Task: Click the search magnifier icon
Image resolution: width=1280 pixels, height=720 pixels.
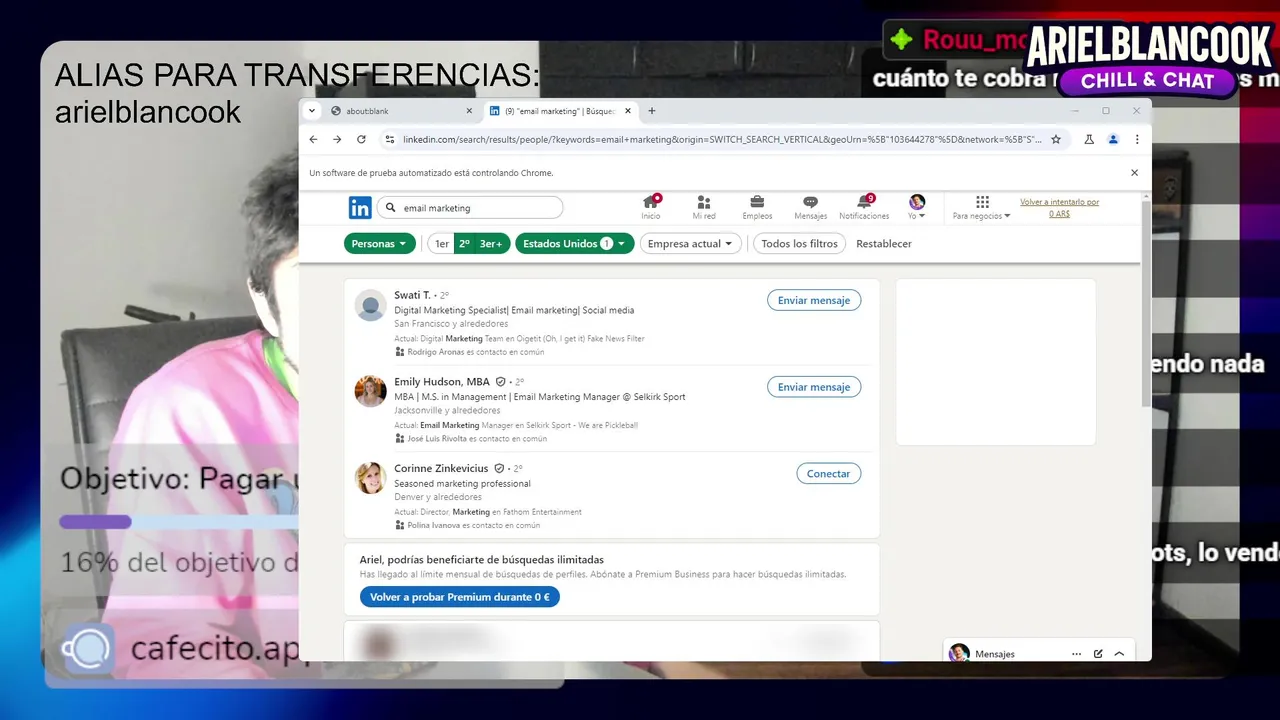Action: pos(391,208)
